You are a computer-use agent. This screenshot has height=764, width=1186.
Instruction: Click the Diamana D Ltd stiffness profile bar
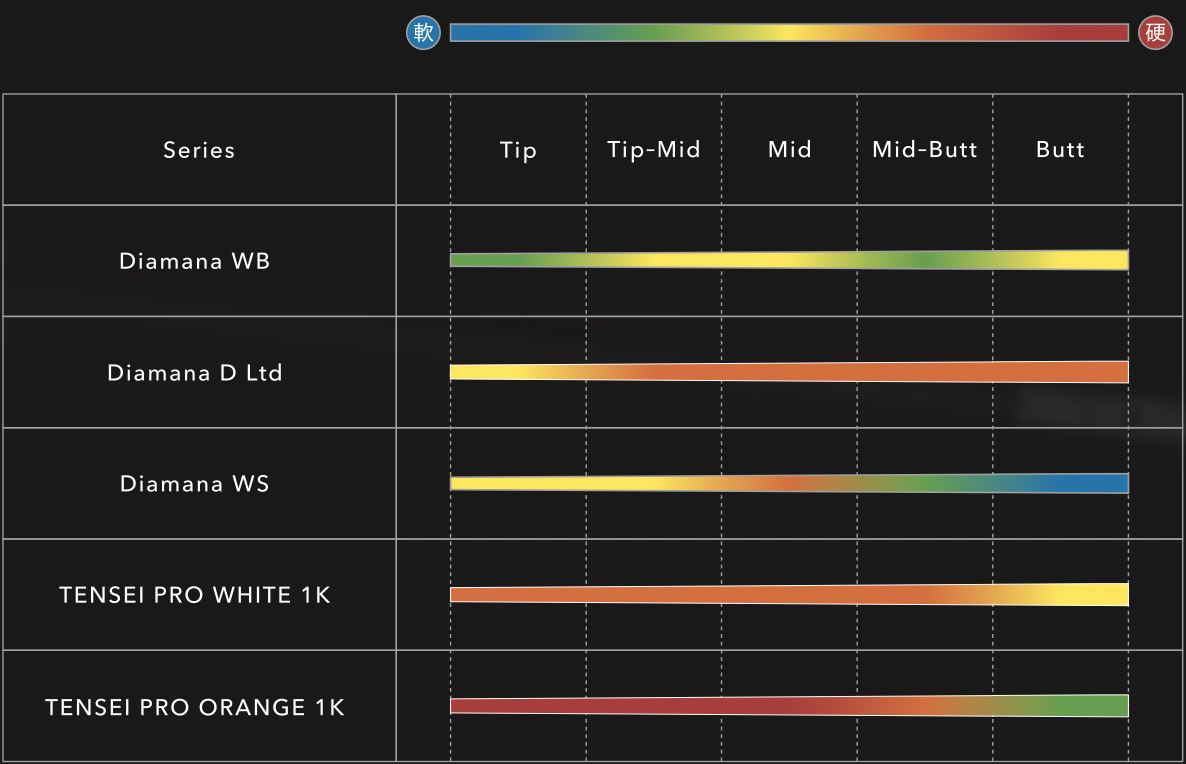[789, 372]
